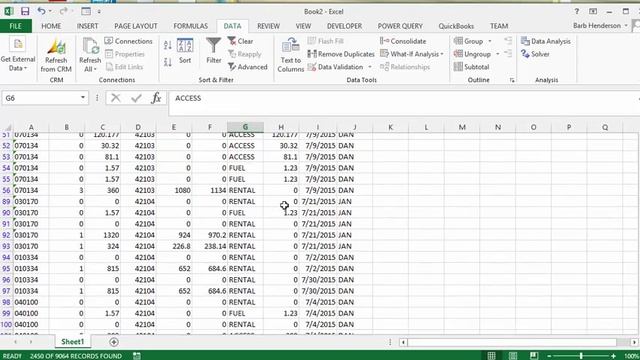This screenshot has width=640, height=360.
Task: Click the Ungroup button
Action: [x=473, y=54]
